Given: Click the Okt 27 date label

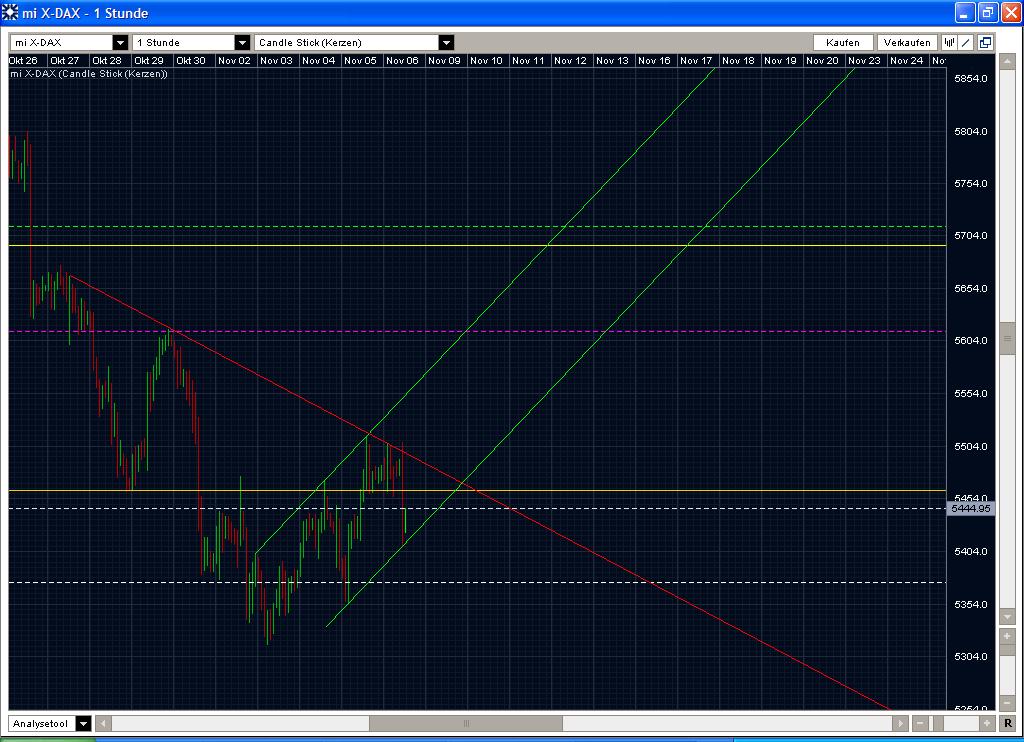Looking at the screenshot, I should [65, 60].
